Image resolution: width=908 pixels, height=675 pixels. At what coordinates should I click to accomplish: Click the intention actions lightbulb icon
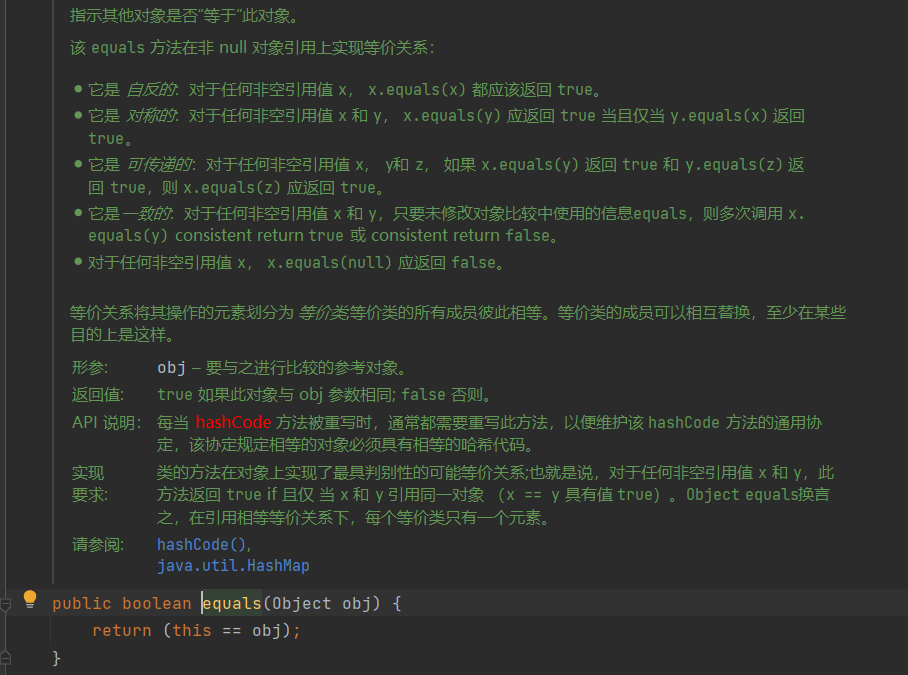29,598
